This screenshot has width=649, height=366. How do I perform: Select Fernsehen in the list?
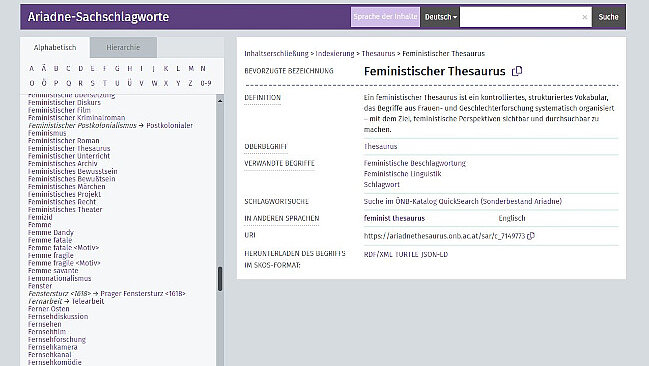pos(44,324)
